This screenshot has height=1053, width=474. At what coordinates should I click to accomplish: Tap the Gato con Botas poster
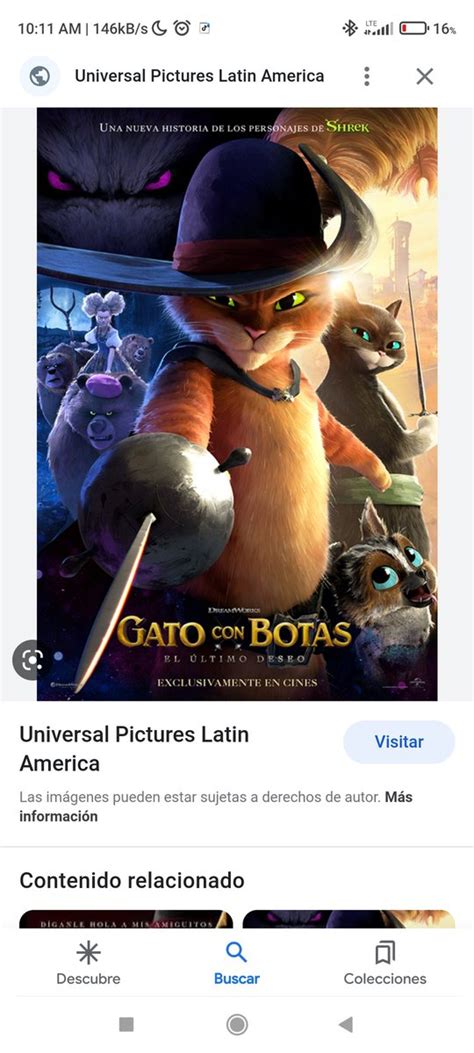[x=237, y=404]
